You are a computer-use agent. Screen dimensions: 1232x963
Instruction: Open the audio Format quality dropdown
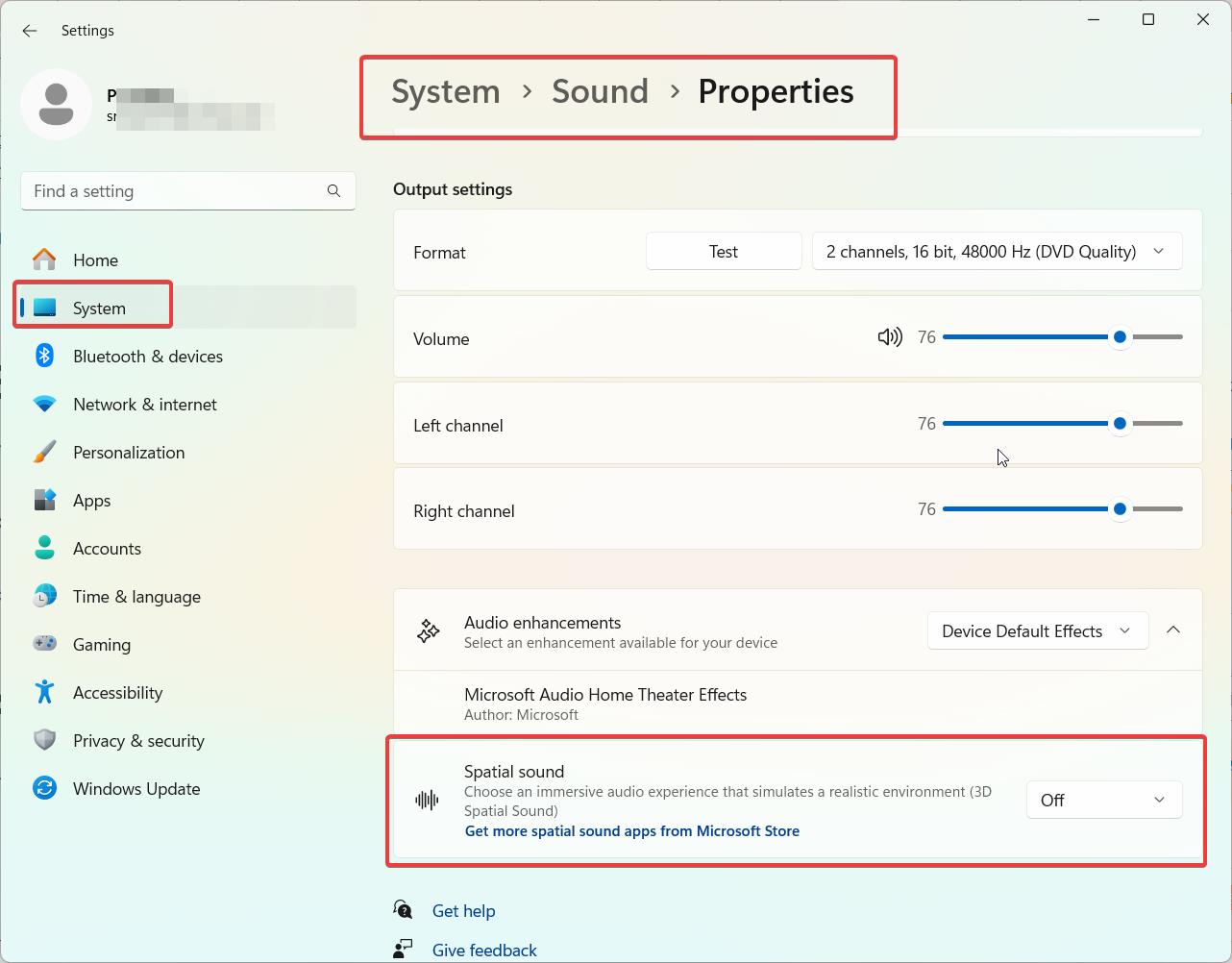pos(997,251)
